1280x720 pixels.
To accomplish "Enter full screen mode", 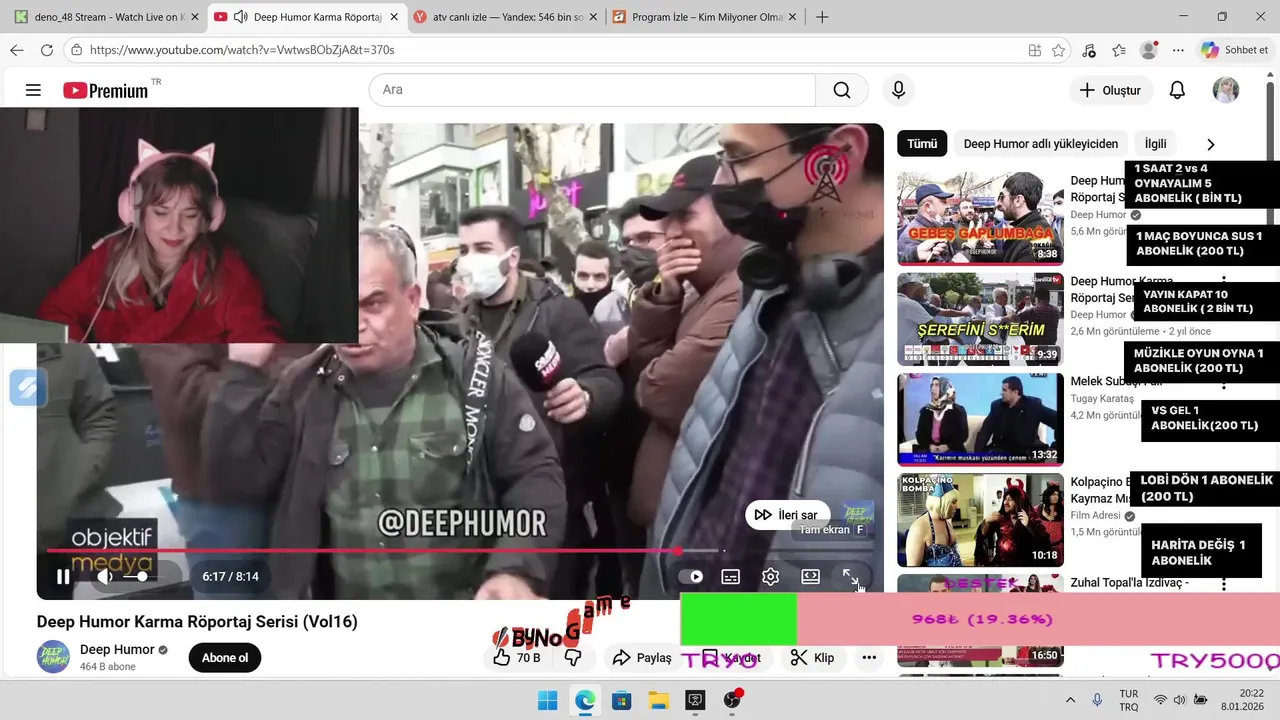I will pos(850,577).
